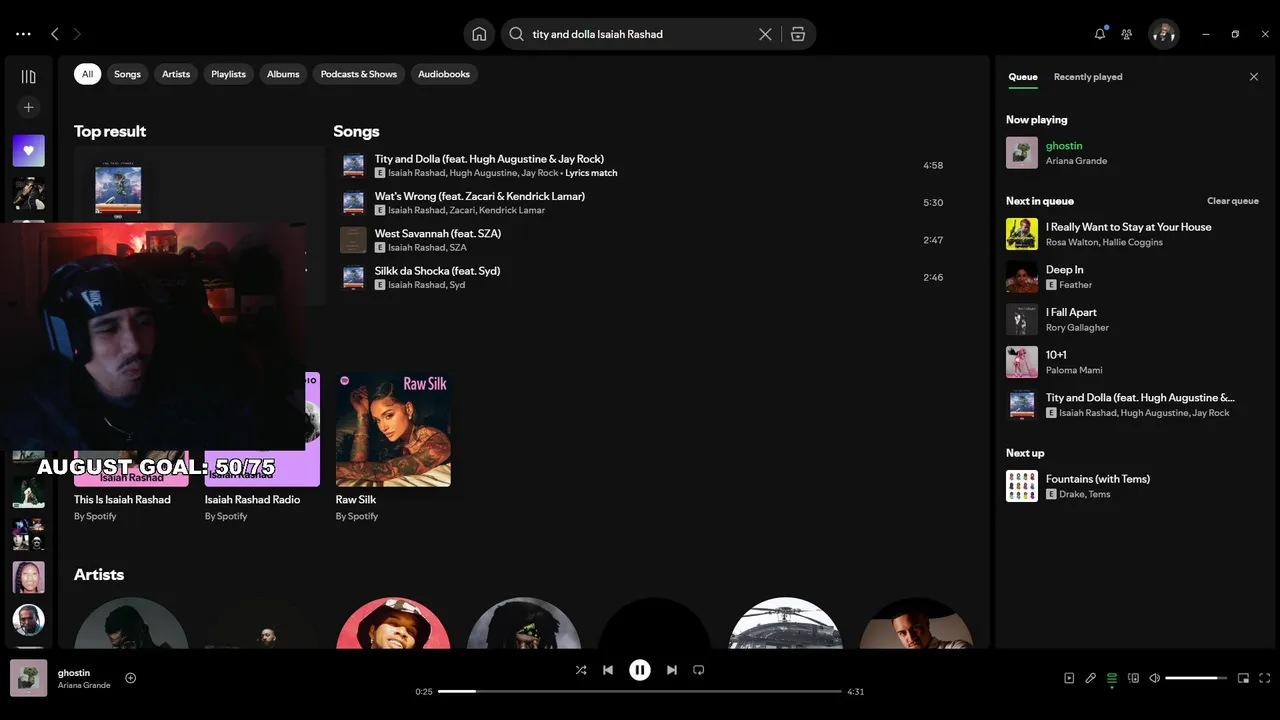Open the red-background artist circle
This screenshot has height=720, width=1280.
pyautogui.click(x=393, y=624)
